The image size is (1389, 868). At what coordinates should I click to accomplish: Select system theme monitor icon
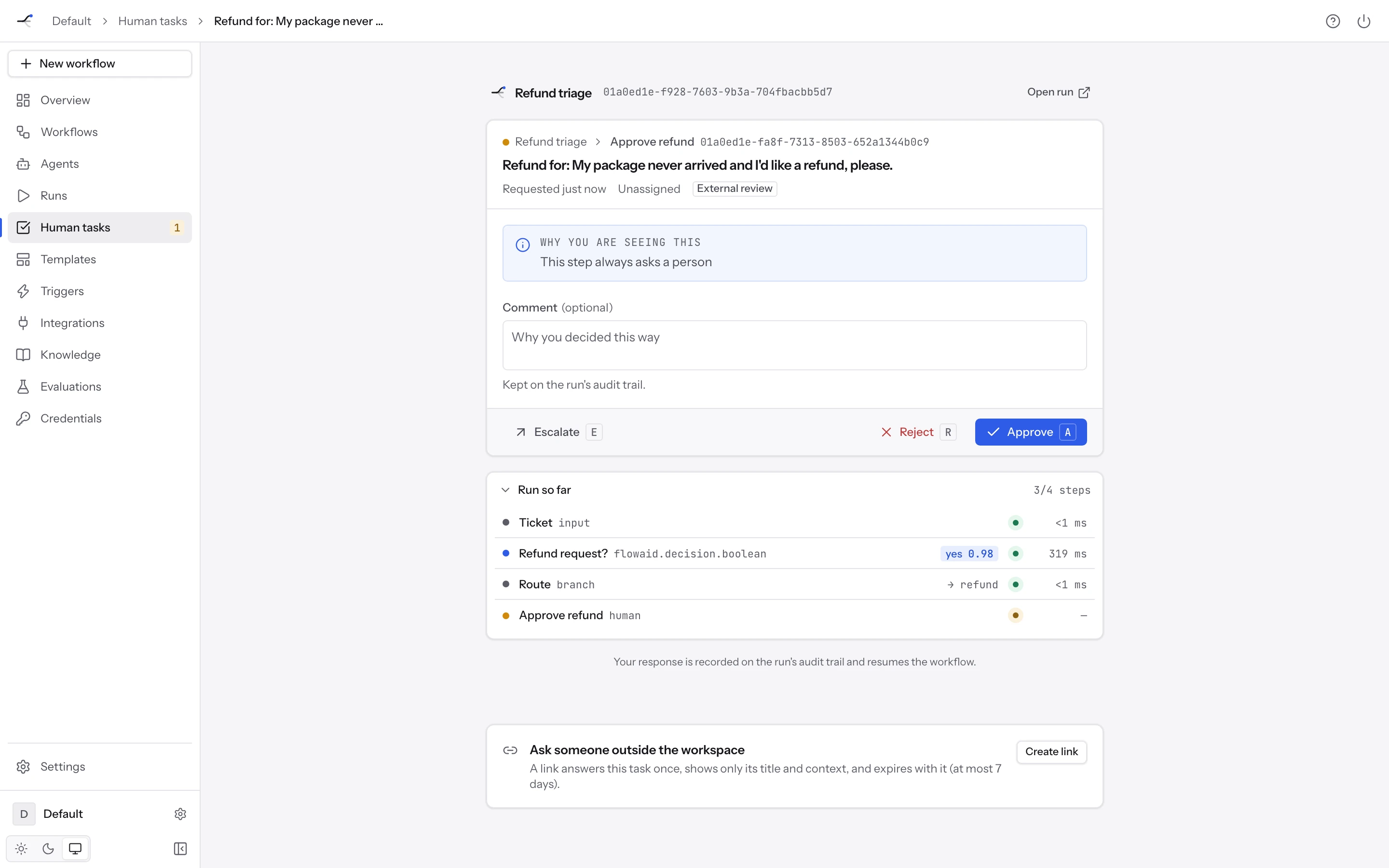click(x=75, y=849)
